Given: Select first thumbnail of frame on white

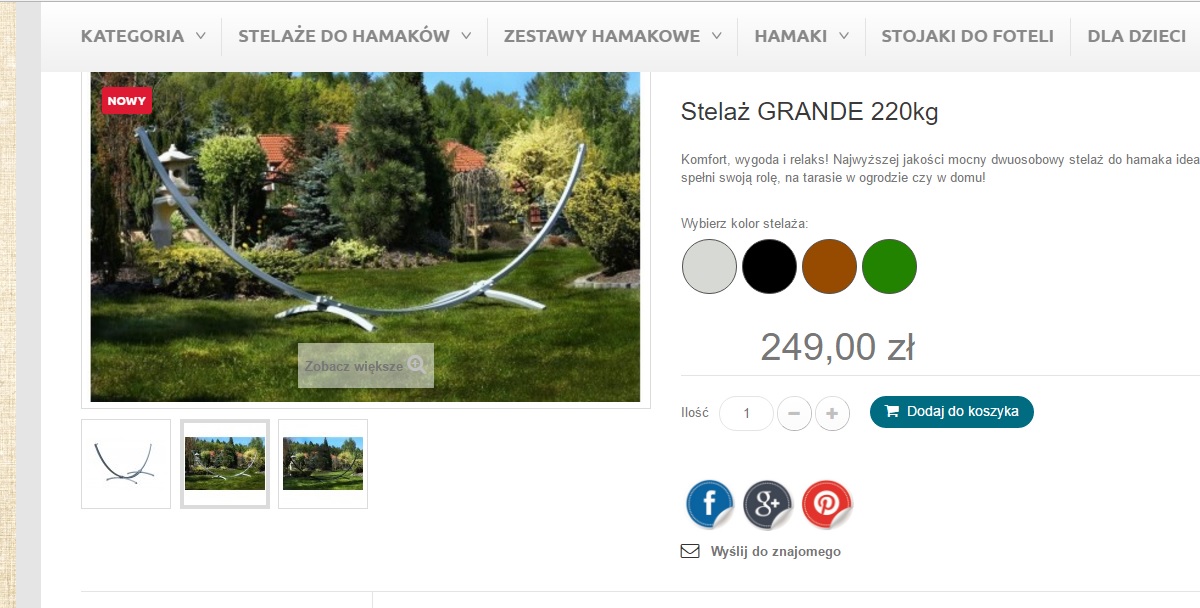Looking at the screenshot, I should (x=126, y=464).
